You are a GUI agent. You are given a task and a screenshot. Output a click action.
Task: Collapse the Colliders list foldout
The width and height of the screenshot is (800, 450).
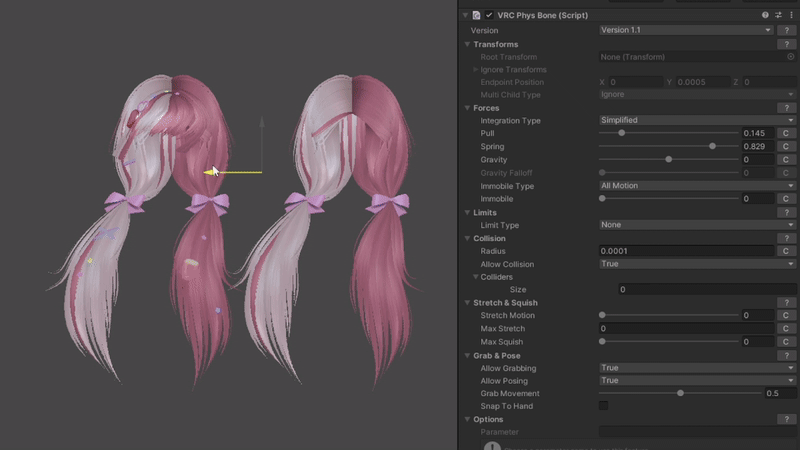pos(476,277)
